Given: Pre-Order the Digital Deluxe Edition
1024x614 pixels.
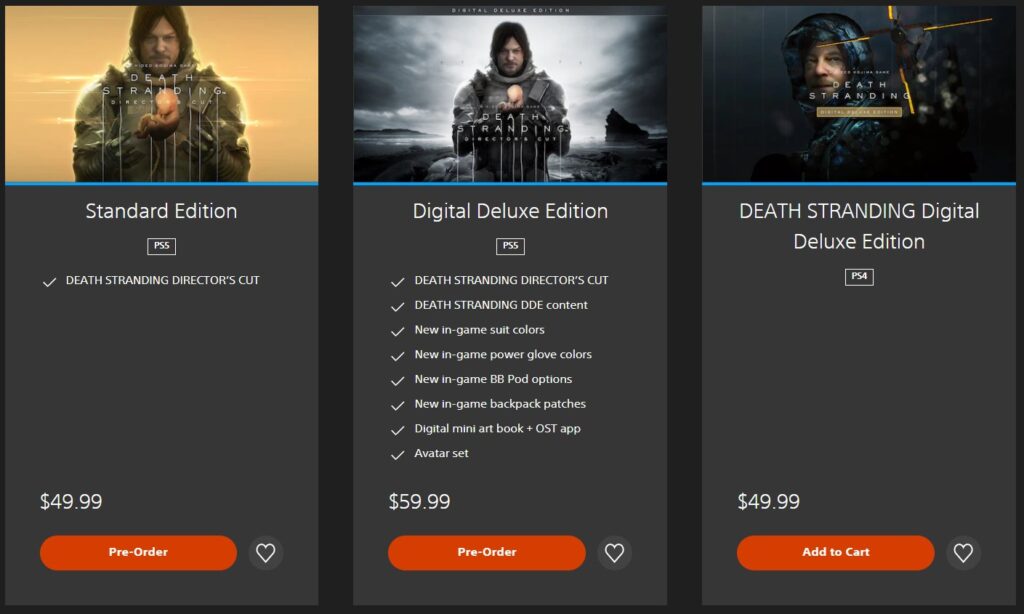Looking at the screenshot, I should (487, 552).
